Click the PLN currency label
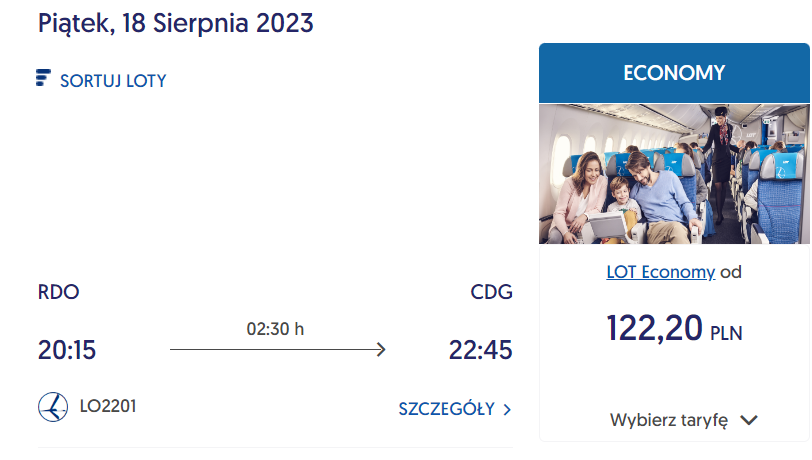Image resolution: width=812 pixels, height=460 pixels. coord(726,333)
